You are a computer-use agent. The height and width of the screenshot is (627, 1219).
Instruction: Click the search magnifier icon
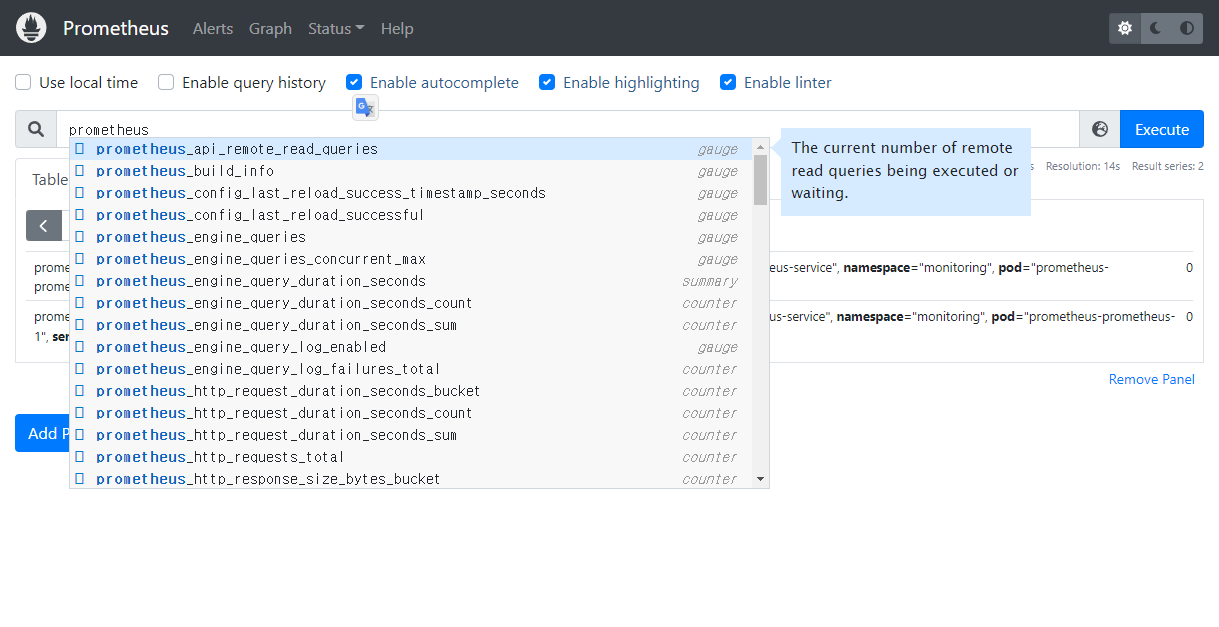36,129
